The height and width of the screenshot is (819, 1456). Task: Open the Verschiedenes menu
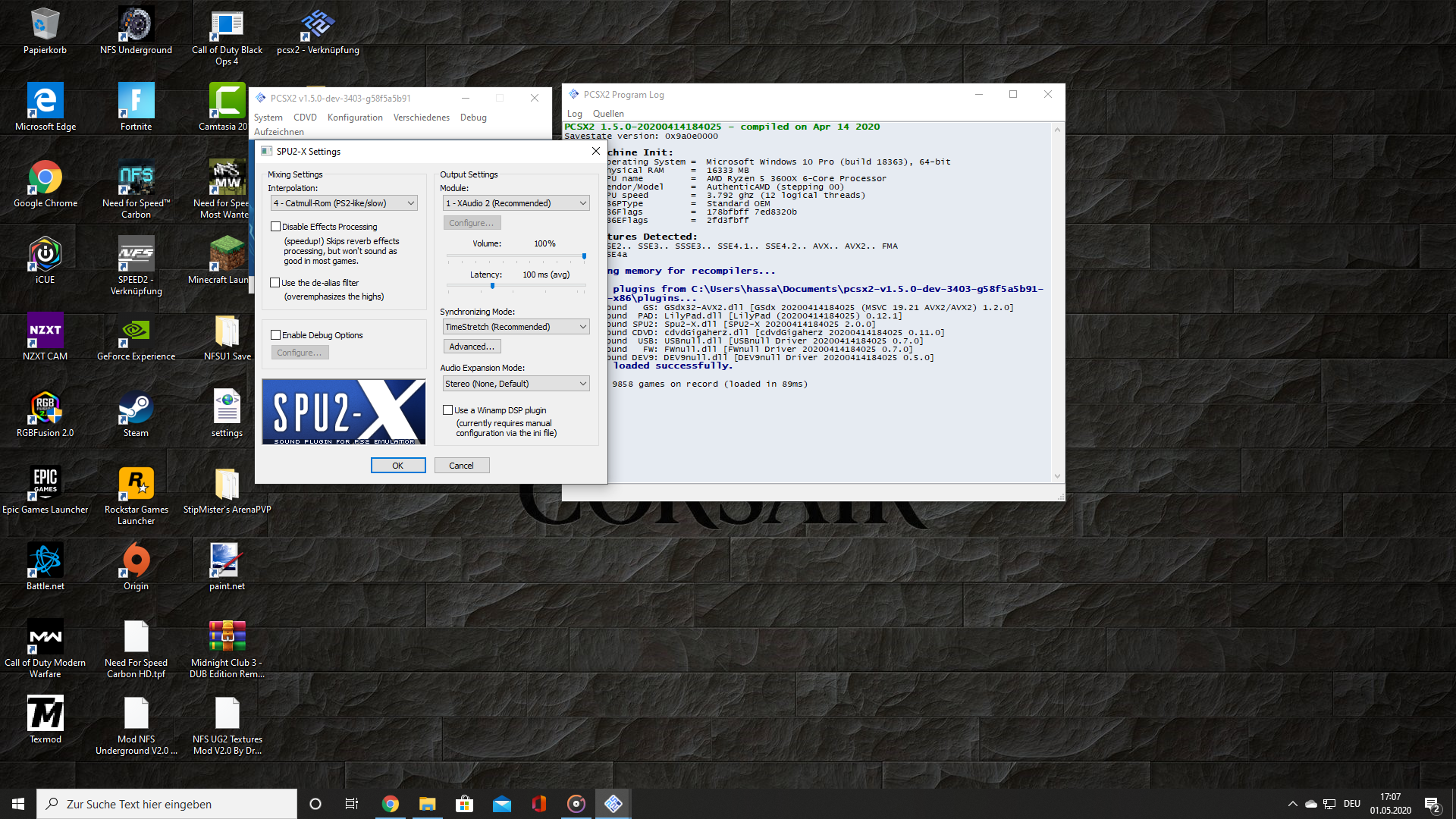tap(422, 118)
